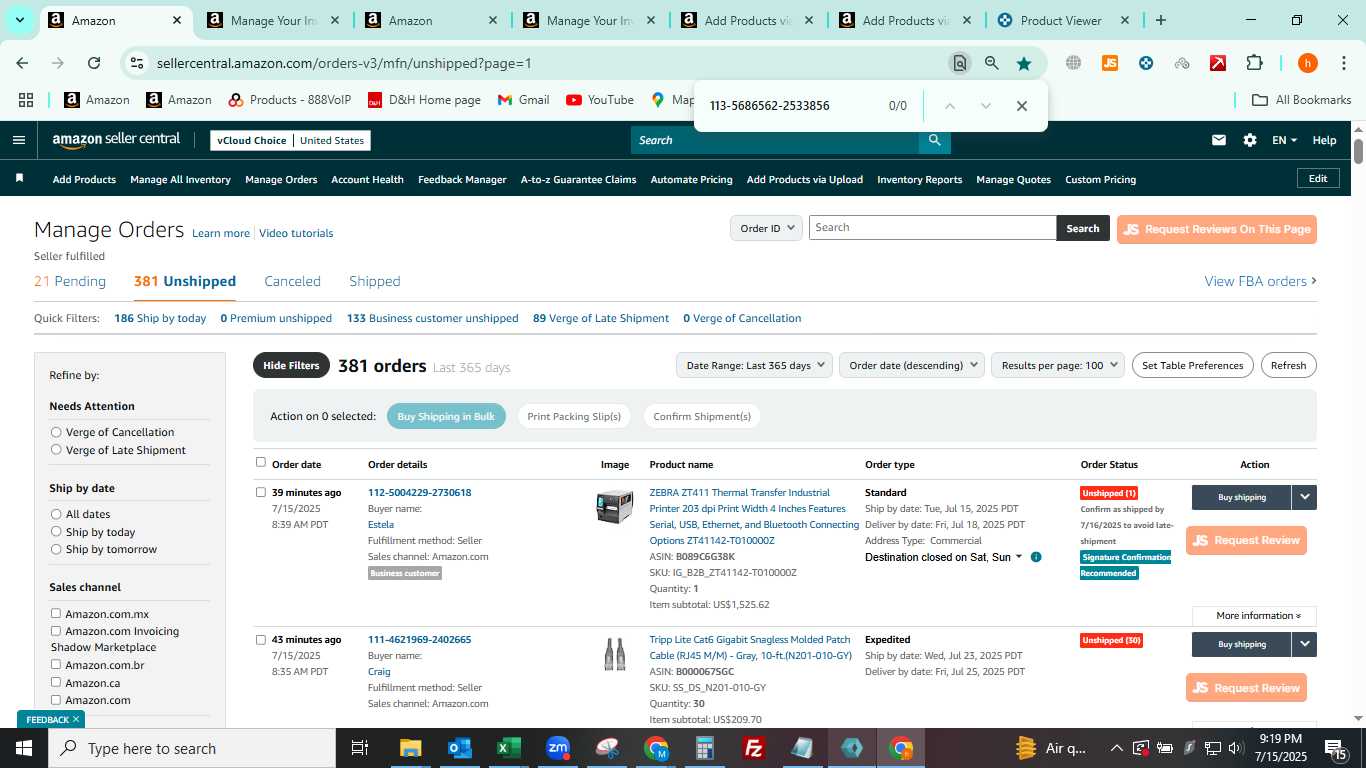Click Request Reviews On This Page

[1216, 229]
